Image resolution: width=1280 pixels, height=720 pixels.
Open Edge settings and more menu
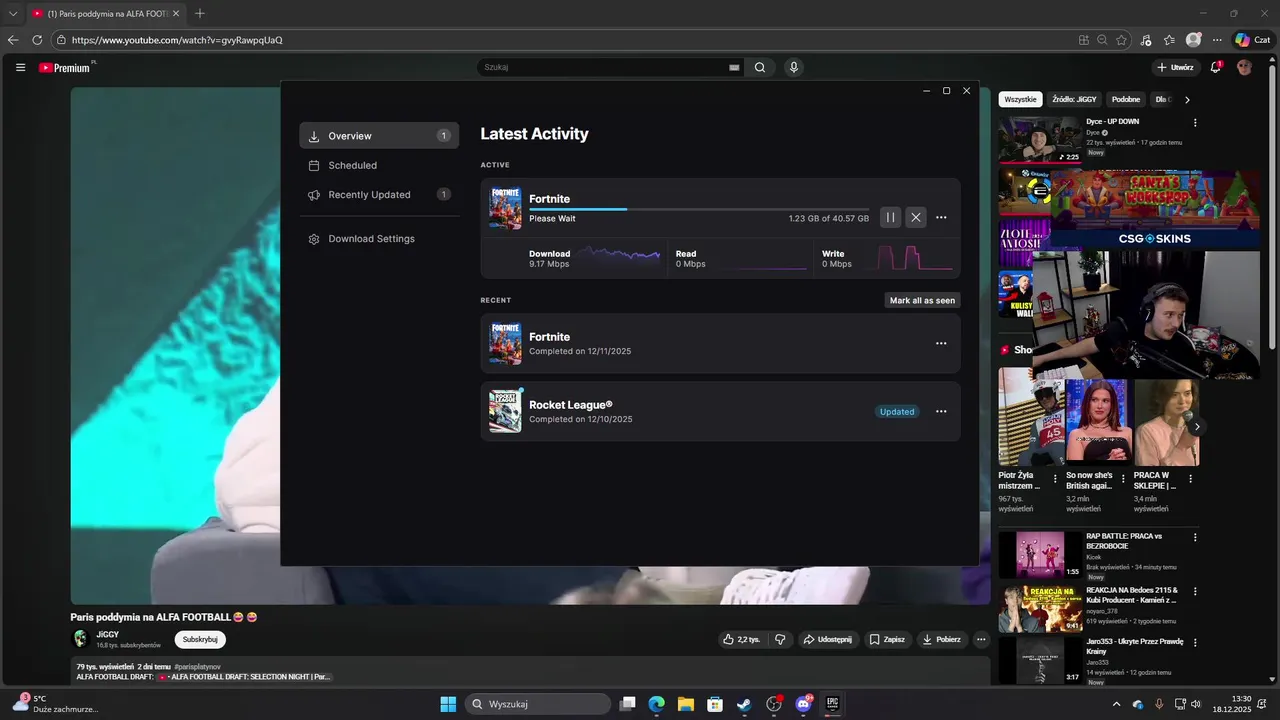pos(1217,40)
